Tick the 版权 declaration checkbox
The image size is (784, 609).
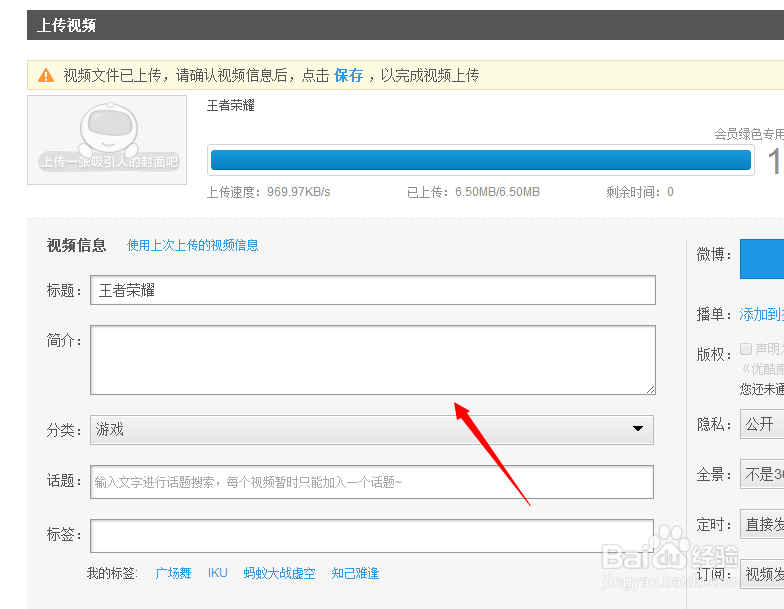(746, 348)
